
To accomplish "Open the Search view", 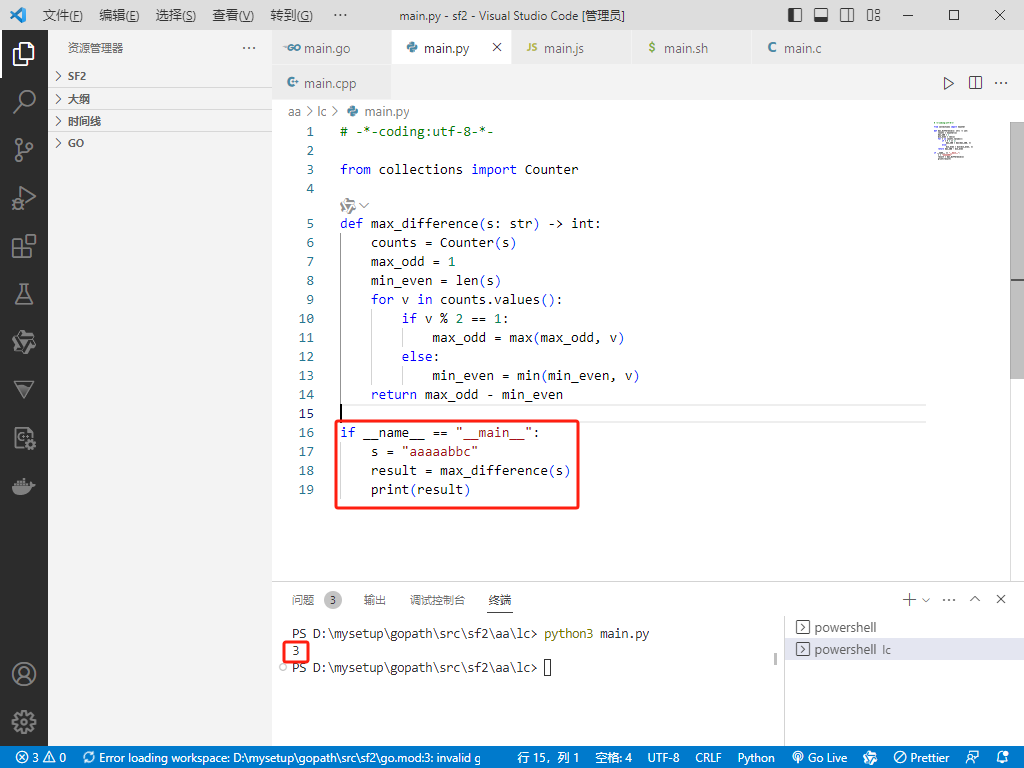I will tap(24, 102).
